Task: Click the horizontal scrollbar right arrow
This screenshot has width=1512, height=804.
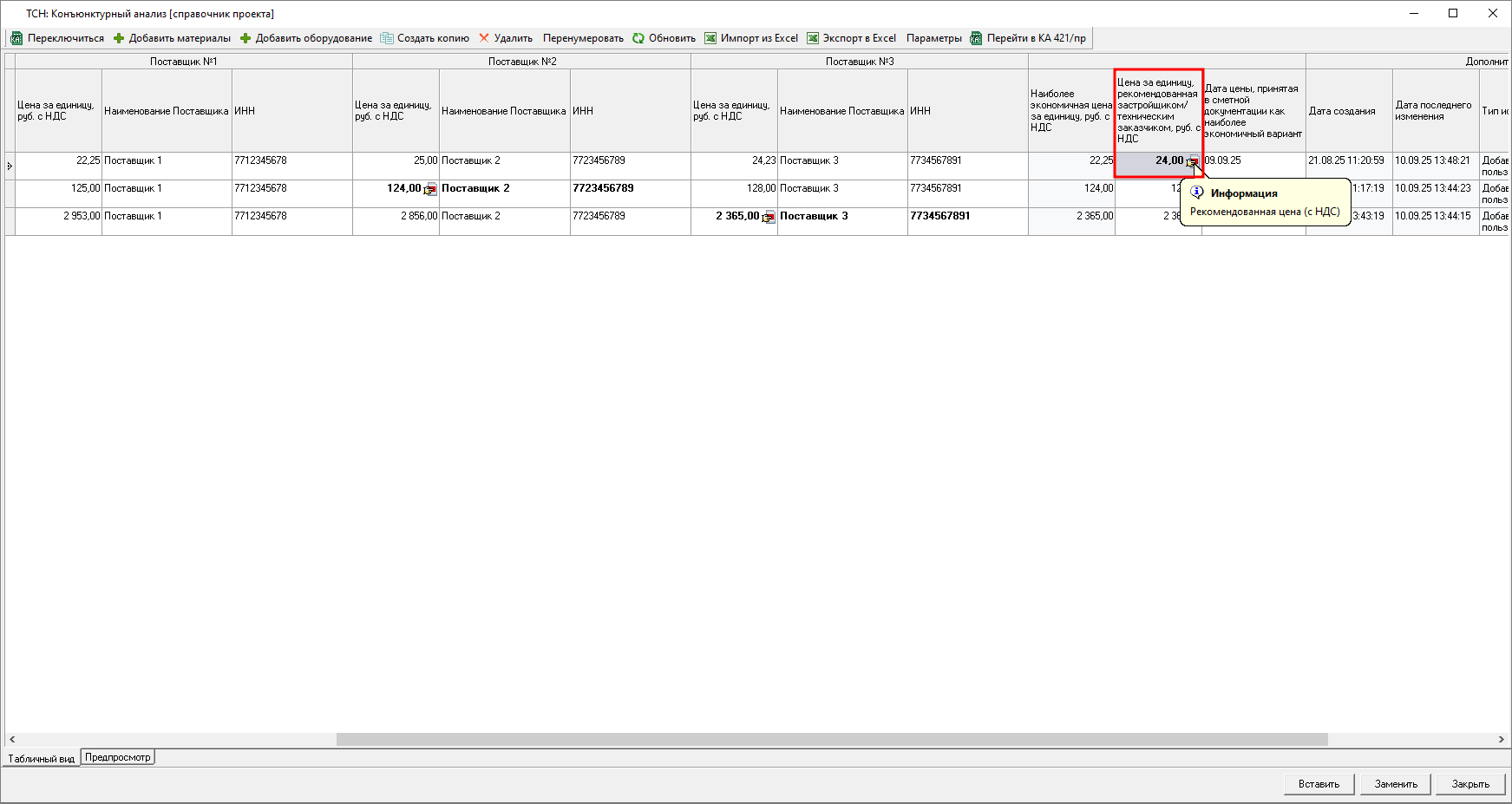Action: point(1501,740)
